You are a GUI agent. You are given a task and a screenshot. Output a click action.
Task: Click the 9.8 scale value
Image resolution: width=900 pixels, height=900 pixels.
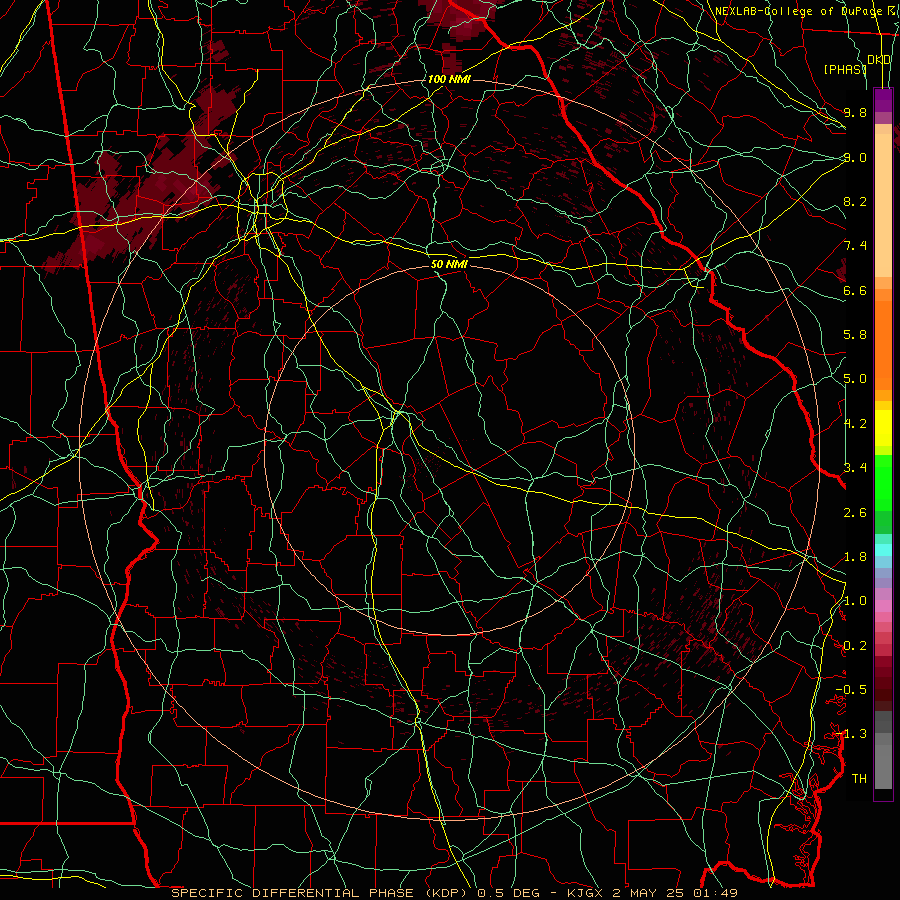point(855,112)
